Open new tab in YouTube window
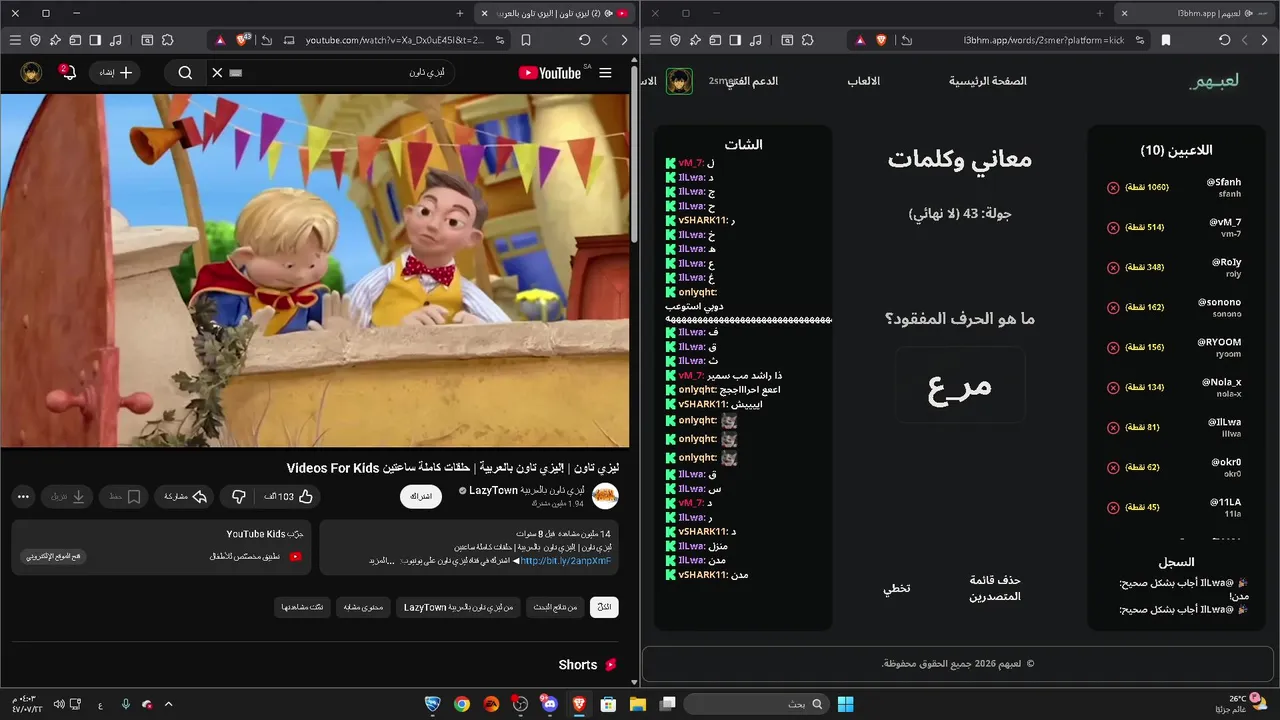The height and width of the screenshot is (720, 1280). point(460,13)
